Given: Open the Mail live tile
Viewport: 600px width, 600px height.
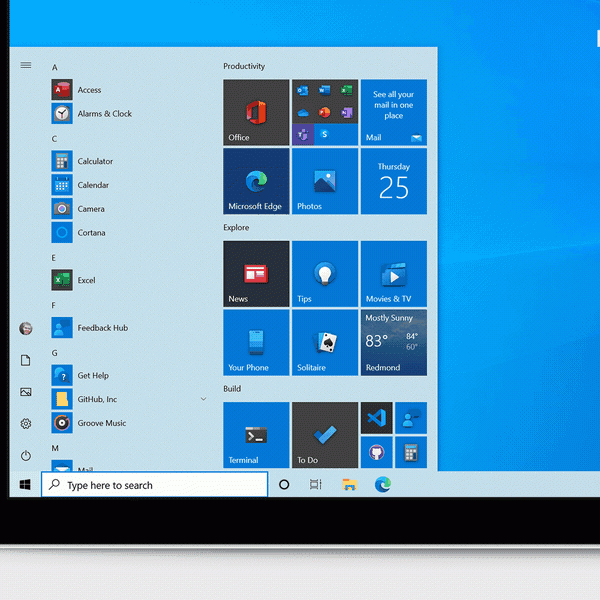Looking at the screenshot, I should pos(394,112).
